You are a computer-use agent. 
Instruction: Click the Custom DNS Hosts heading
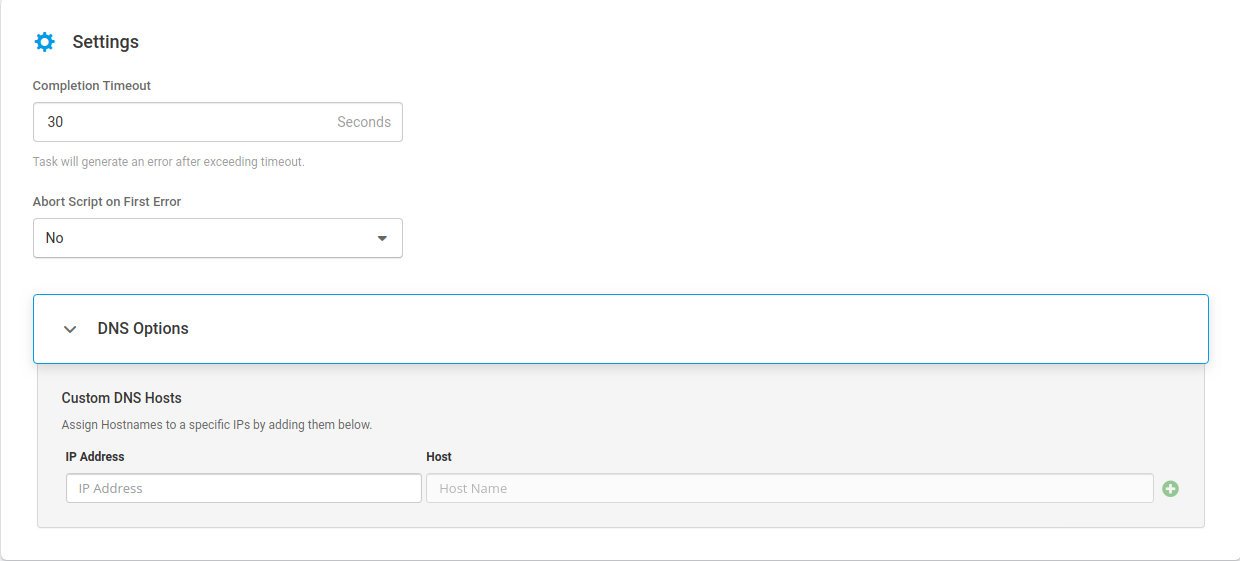pos(121,398)
